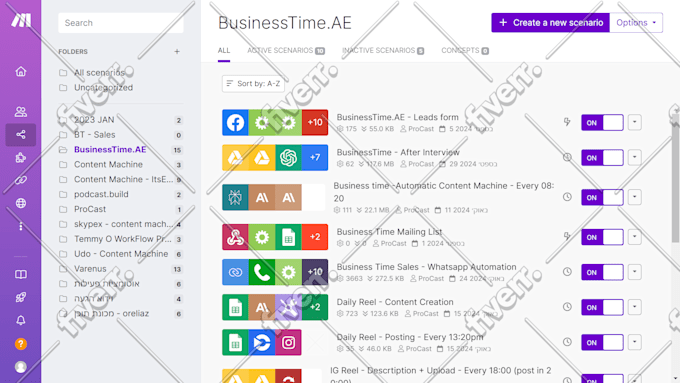Switch to ACTIVE SCENARIOS tab

click(286, 51)
